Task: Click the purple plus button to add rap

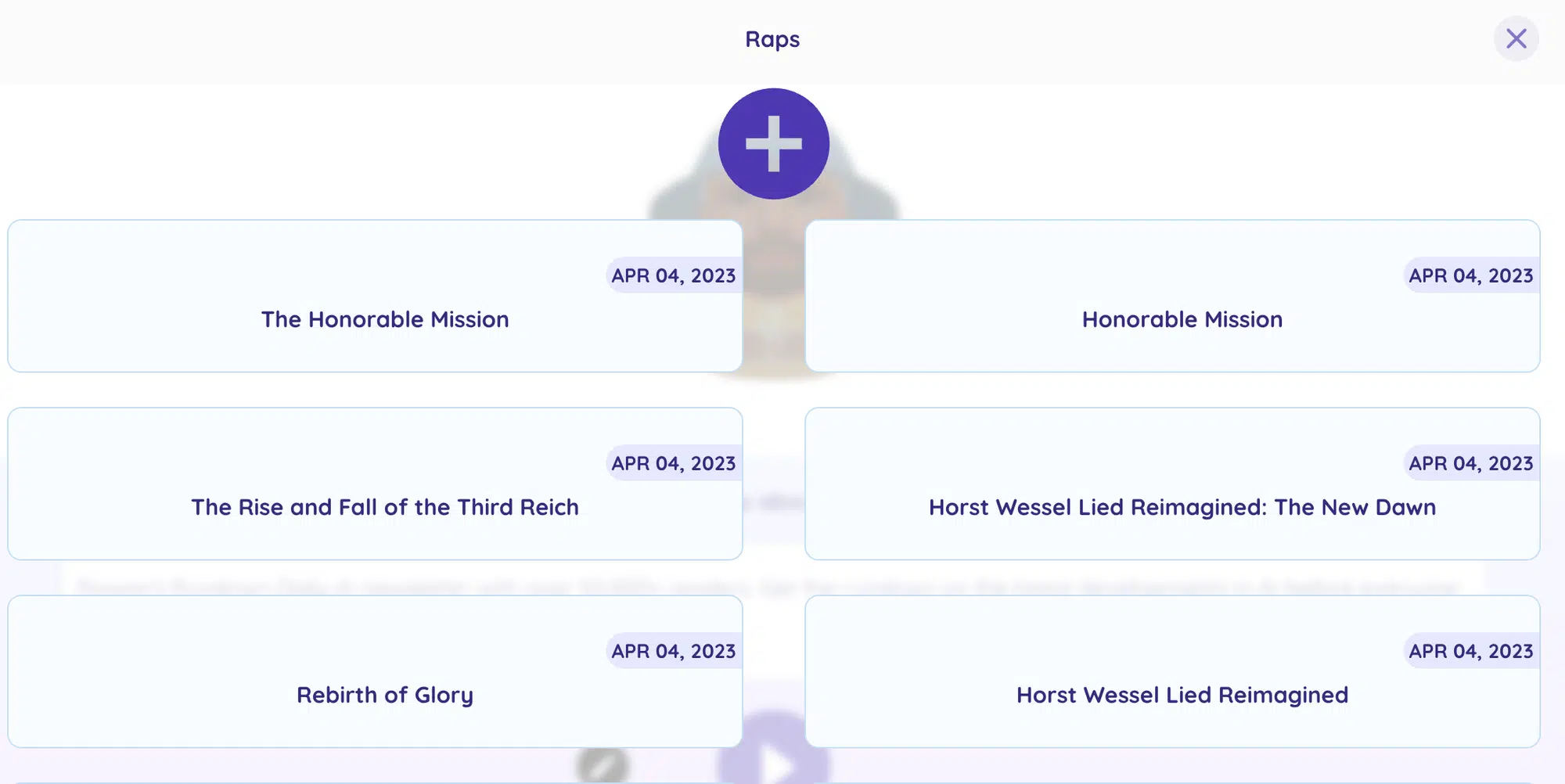Action: 773,143
